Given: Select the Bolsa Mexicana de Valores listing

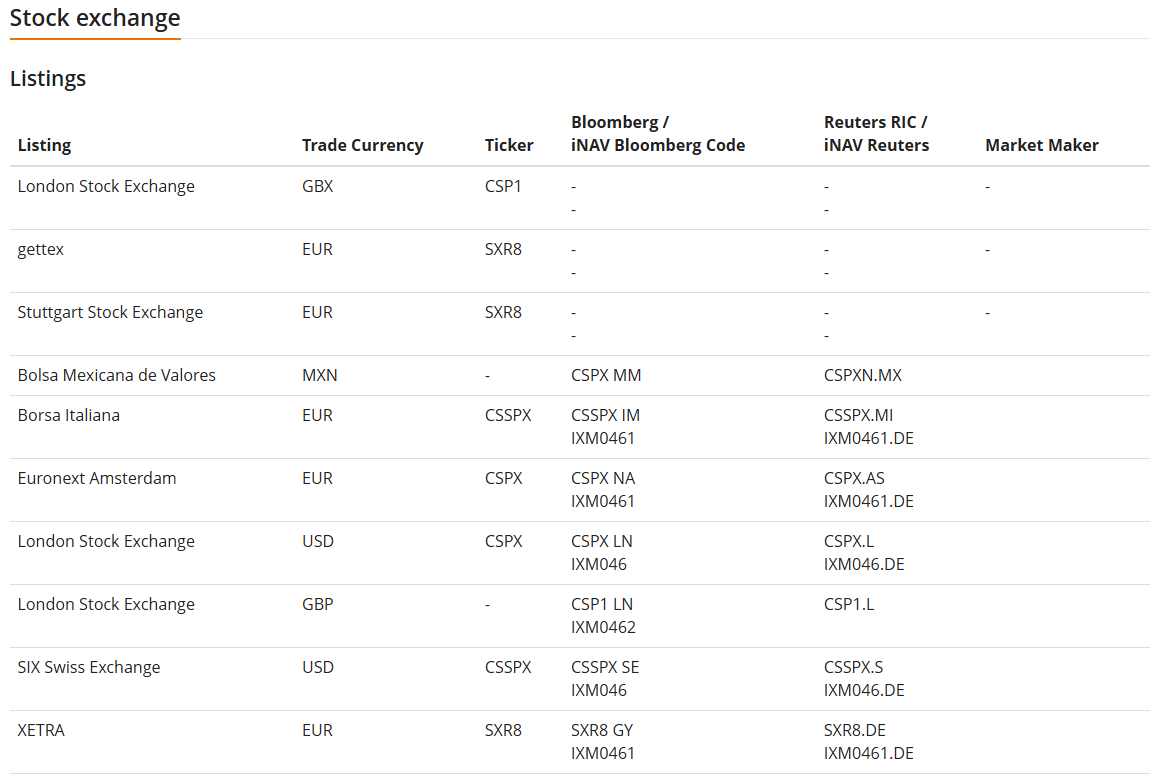Looking at the screenshot, I should click(116, 375).
